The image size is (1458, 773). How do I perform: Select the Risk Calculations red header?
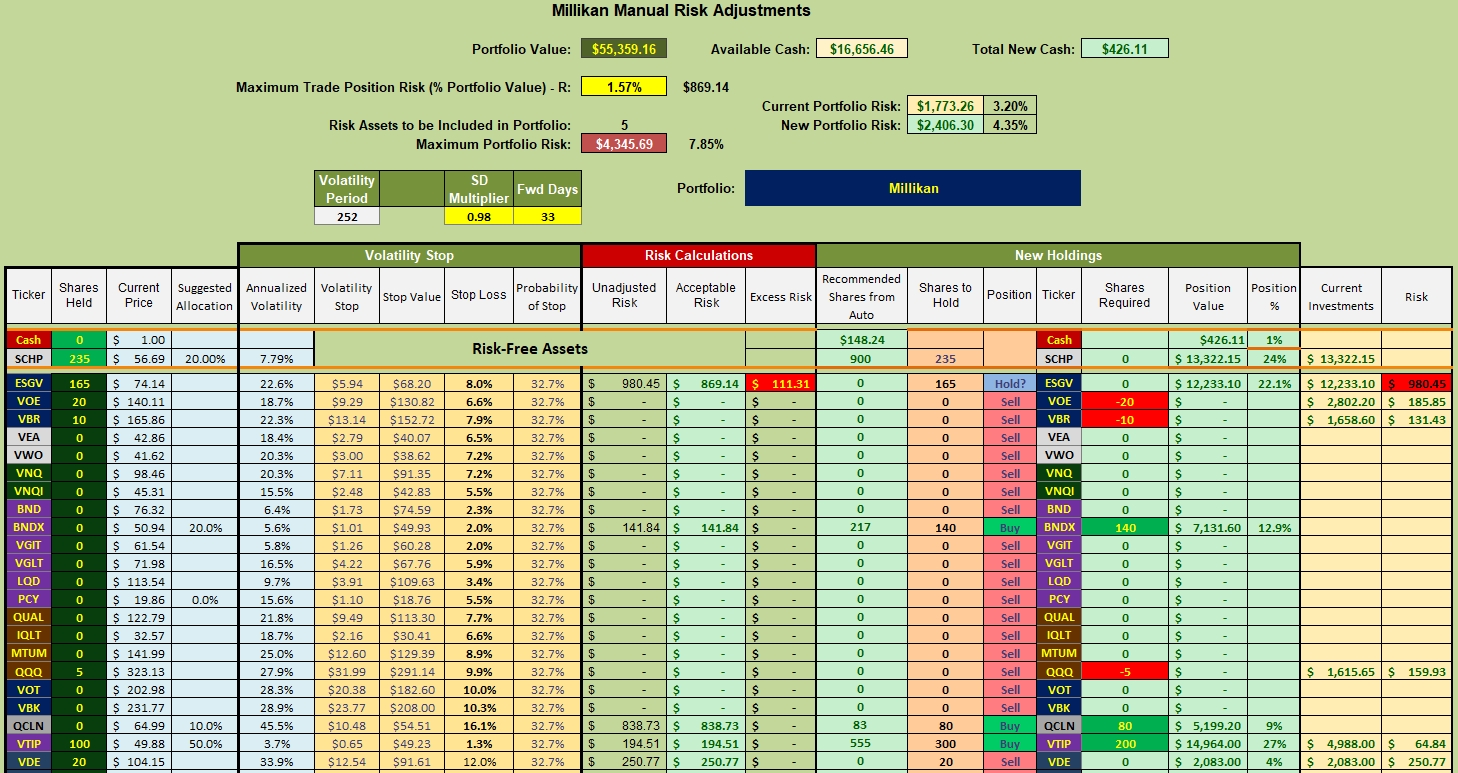click(699, 255)
